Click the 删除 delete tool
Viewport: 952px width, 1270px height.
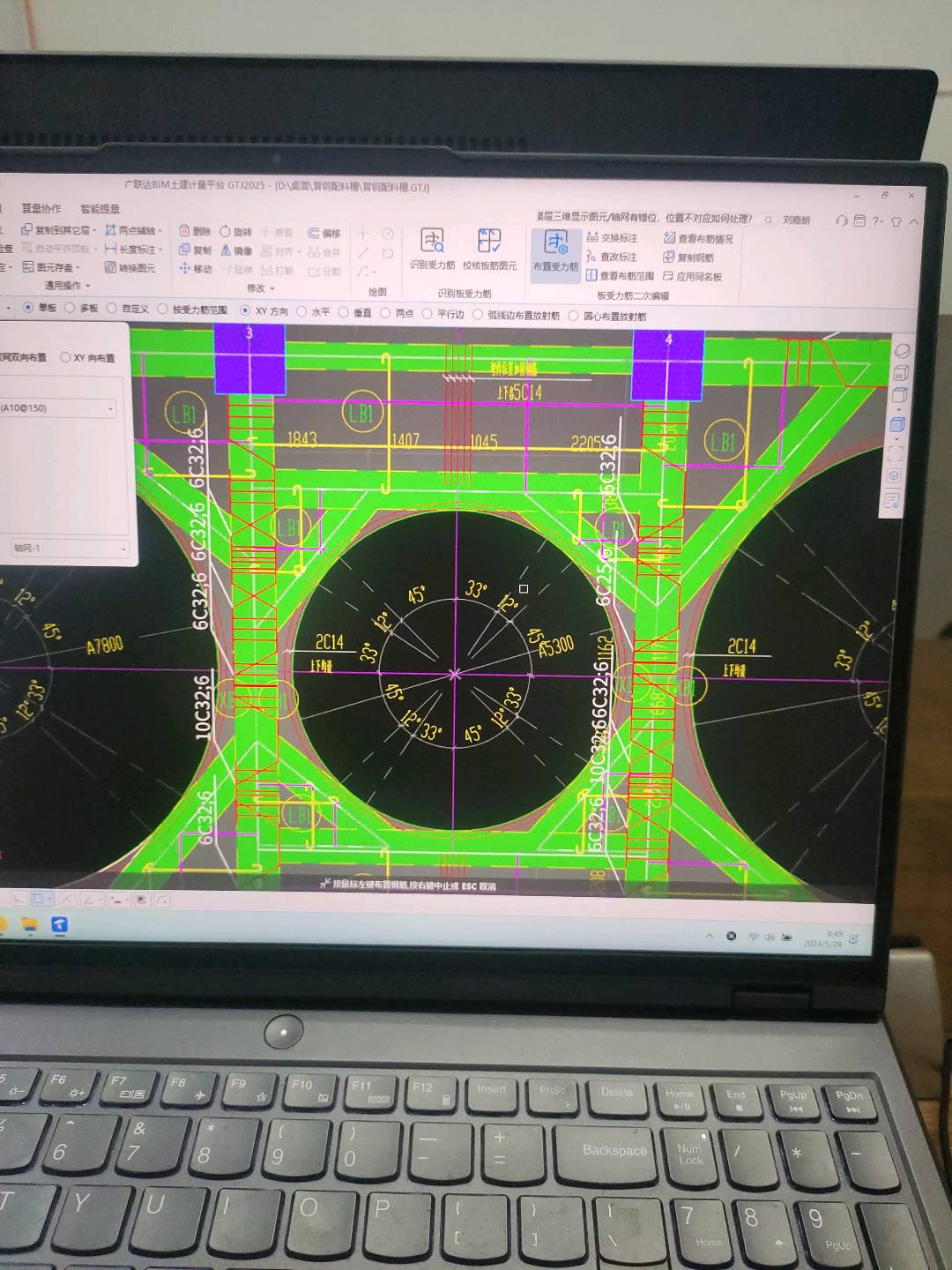195,231
